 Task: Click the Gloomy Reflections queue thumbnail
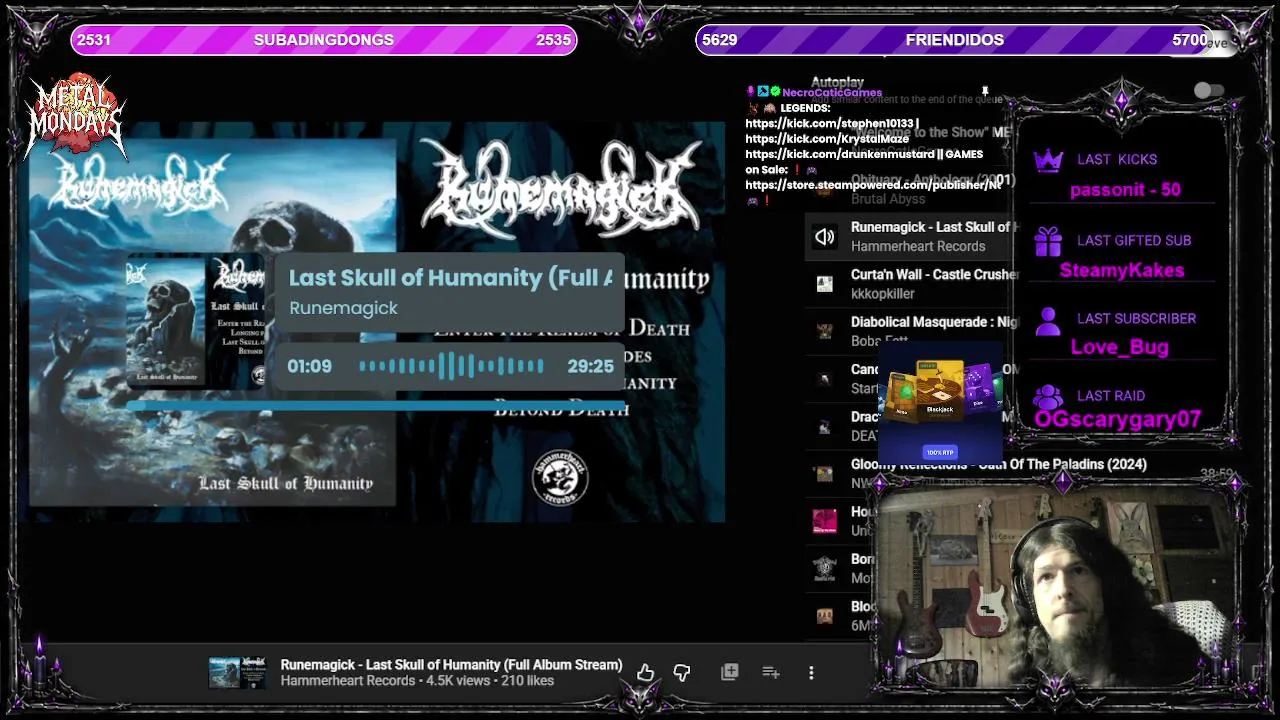point(824,473)
